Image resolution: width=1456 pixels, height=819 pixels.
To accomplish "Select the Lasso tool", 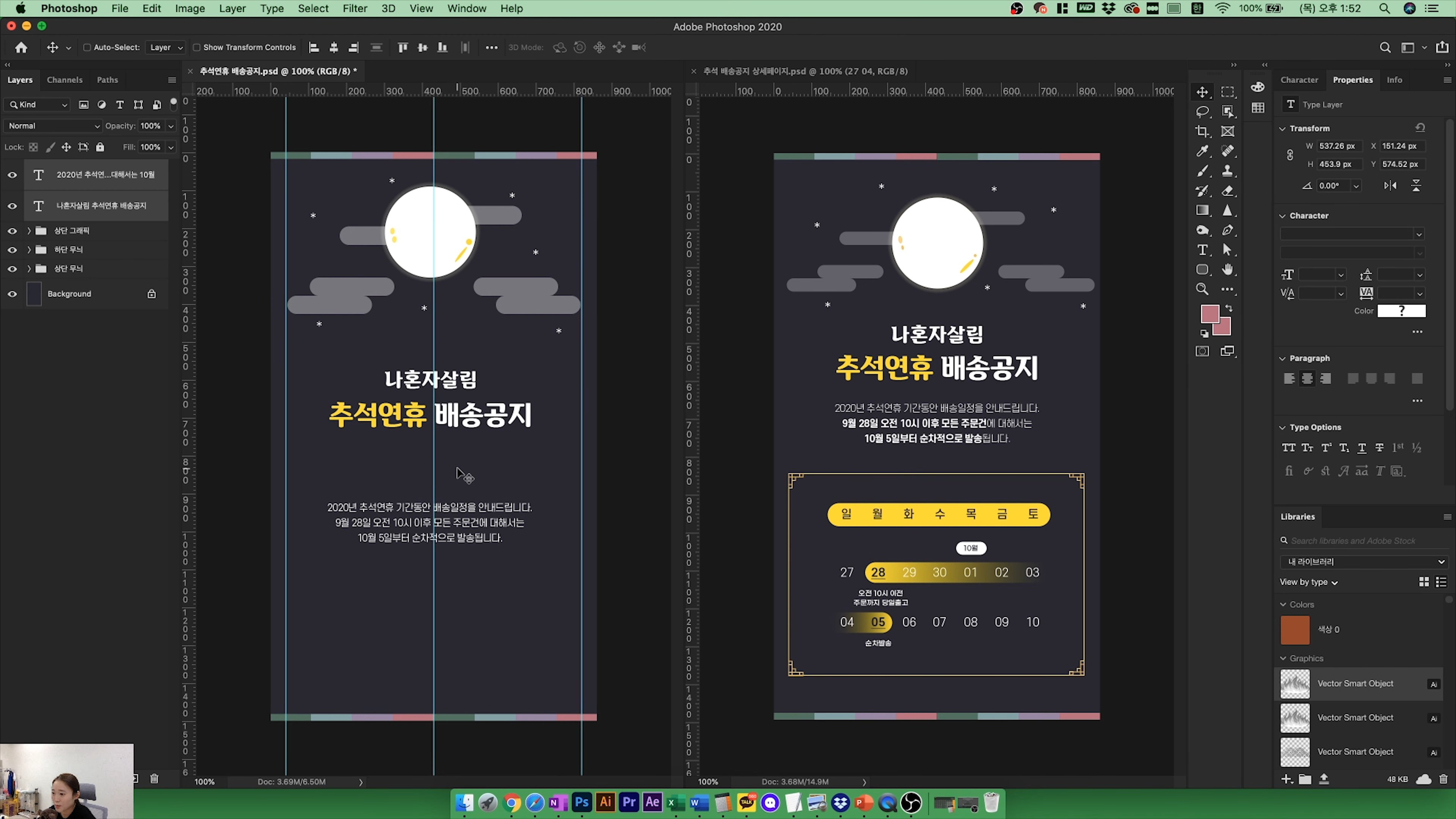I will [x=1202, y=111].
